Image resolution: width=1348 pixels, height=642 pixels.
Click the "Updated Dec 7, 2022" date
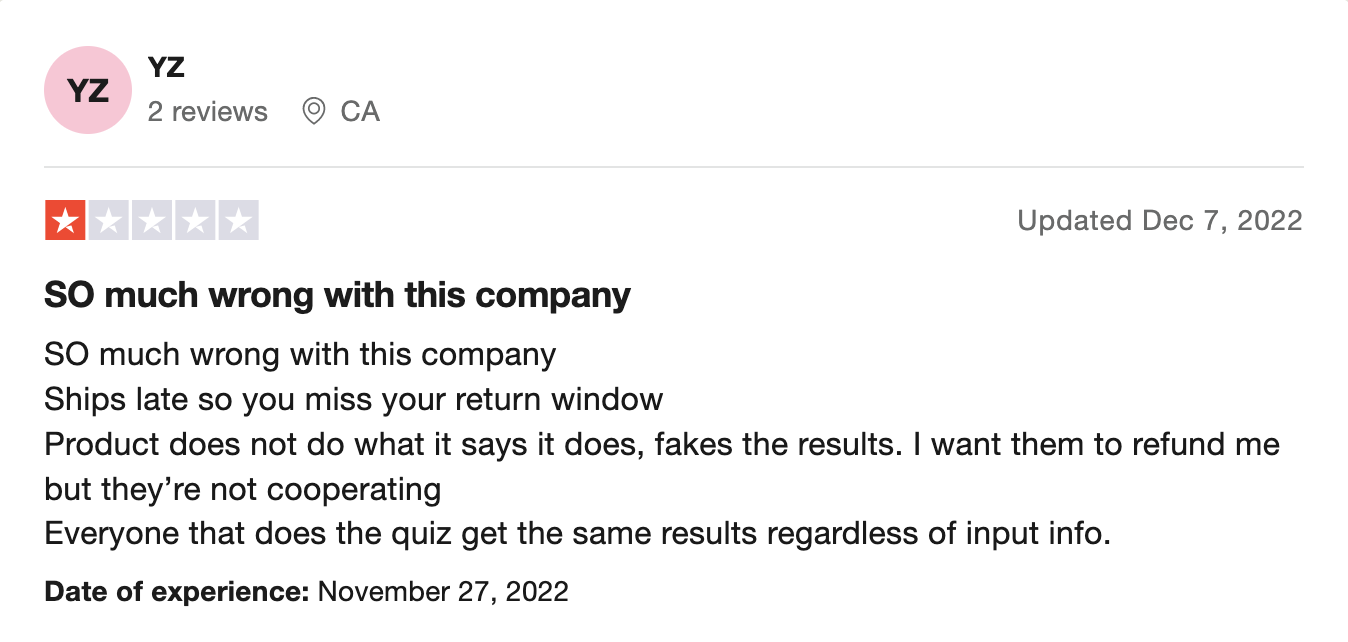point(1159,220)
